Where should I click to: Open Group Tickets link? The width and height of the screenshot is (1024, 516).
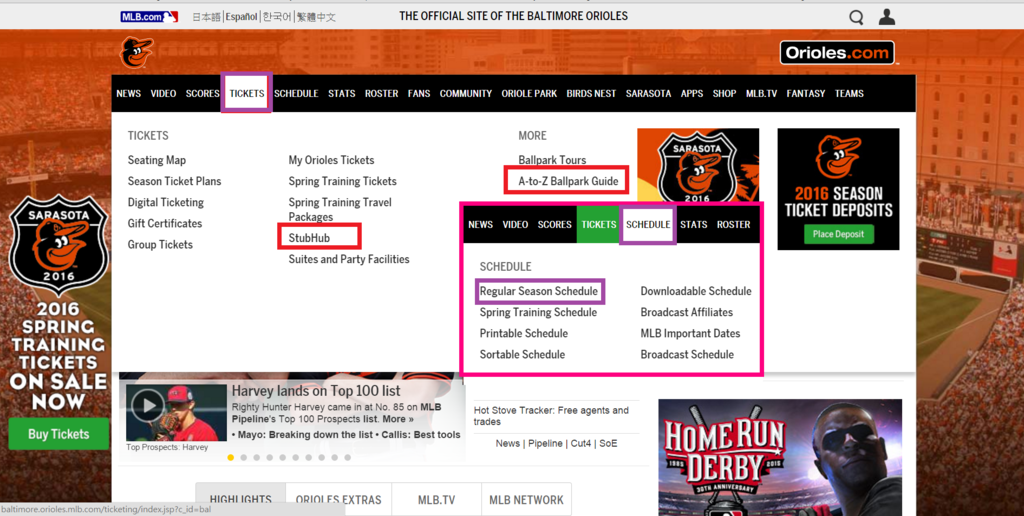160,244
